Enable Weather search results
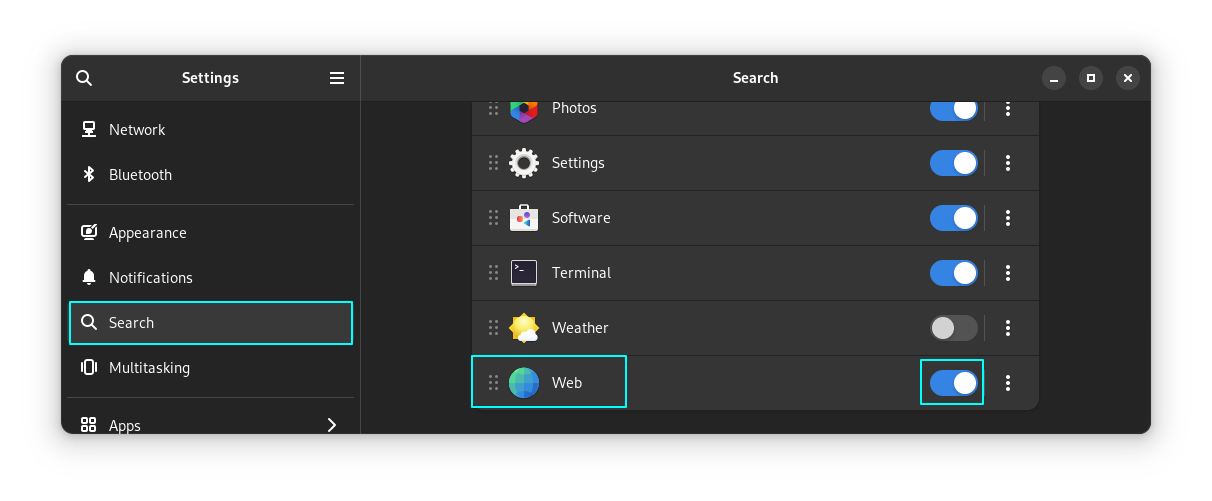Image resolution: width=1212 pixels, height=501 pixels. click(954, 328)
